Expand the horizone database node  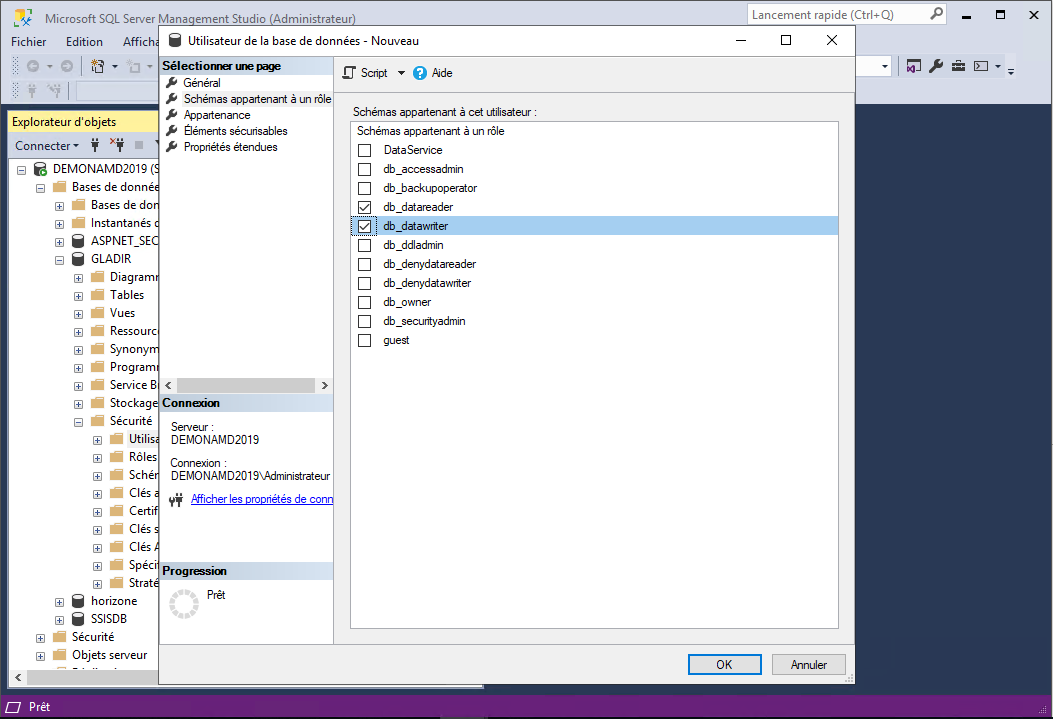59,601
